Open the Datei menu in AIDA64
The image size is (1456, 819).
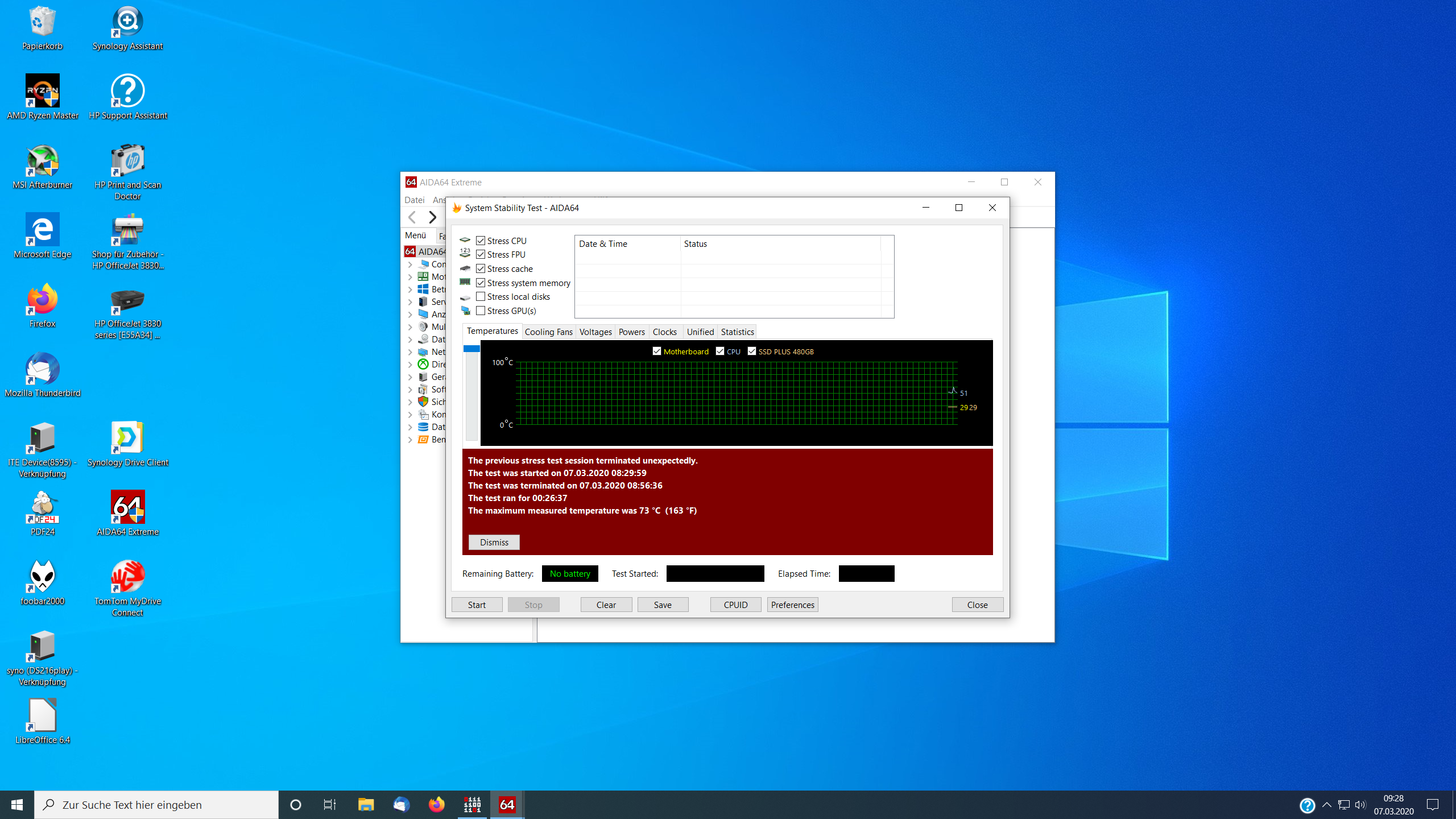(414, 200)
